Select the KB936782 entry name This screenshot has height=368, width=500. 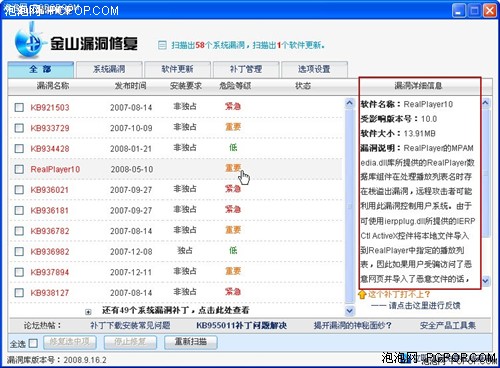50,231
